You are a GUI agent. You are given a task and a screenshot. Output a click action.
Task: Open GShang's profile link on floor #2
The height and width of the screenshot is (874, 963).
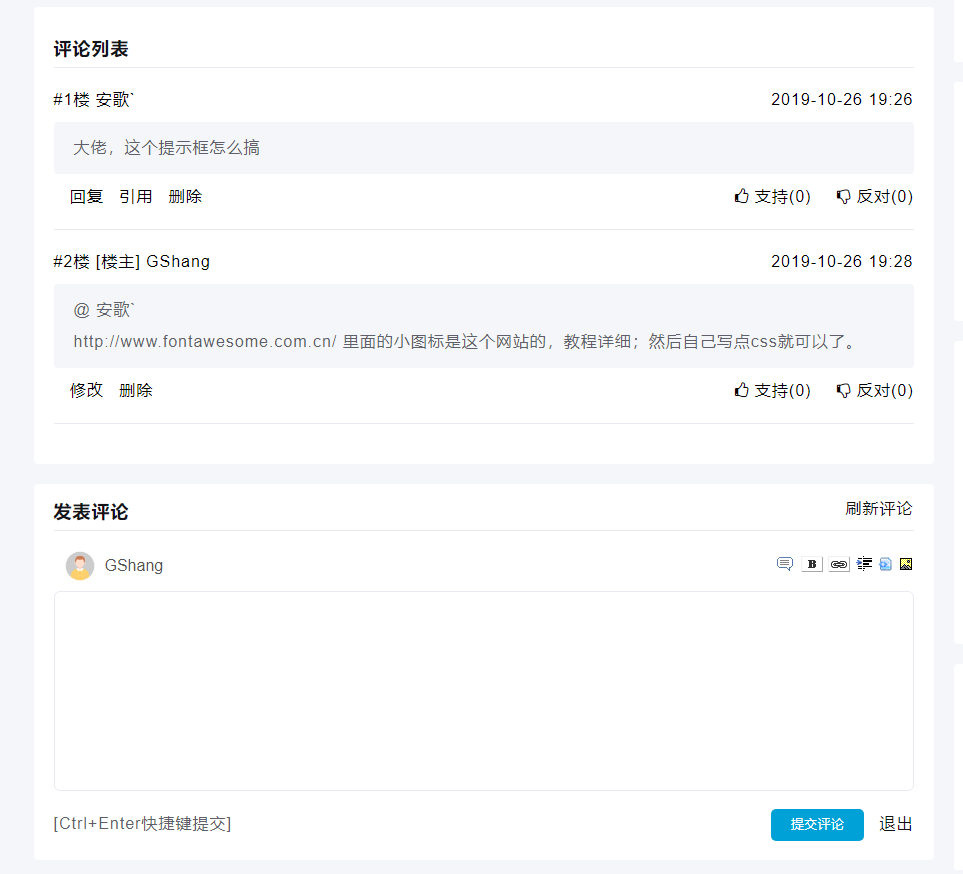click(177, 262)
